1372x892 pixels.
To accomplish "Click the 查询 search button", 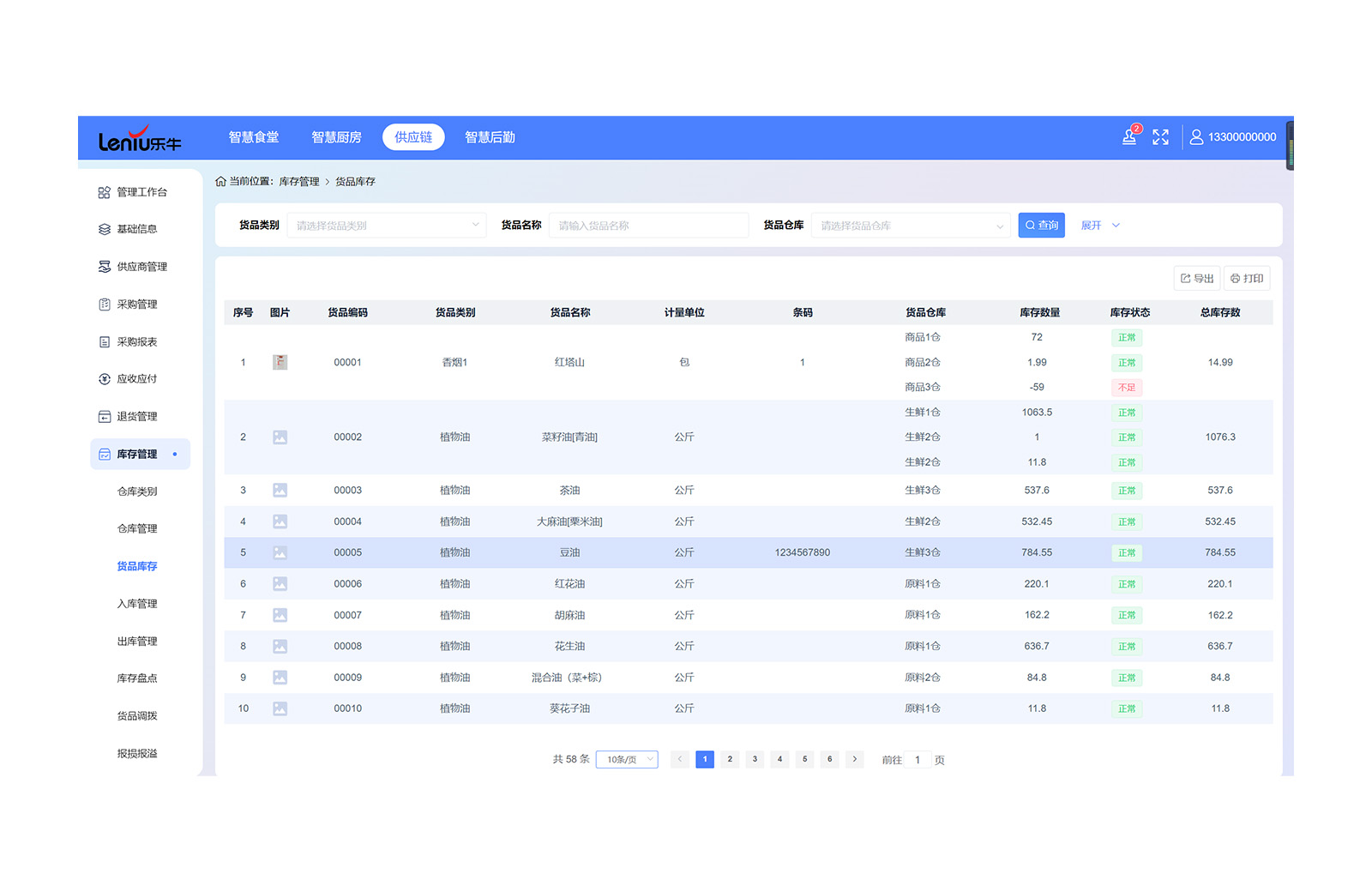I will click(x=1041, y=226).
